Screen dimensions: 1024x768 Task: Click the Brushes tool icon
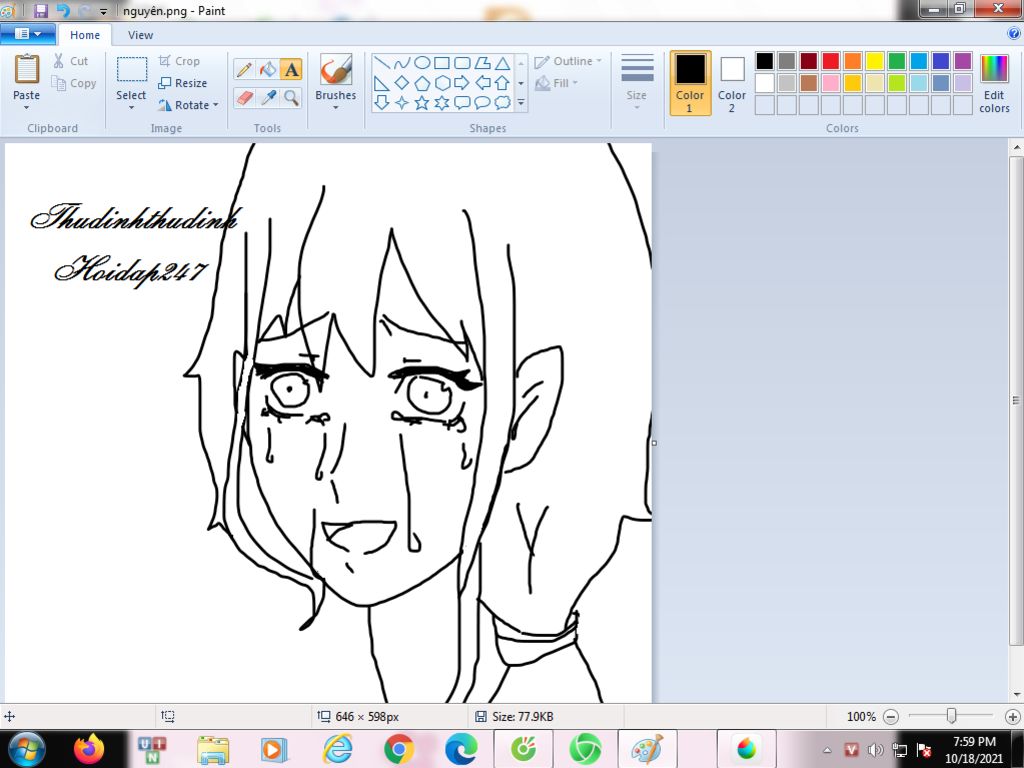tap(336, 69)
